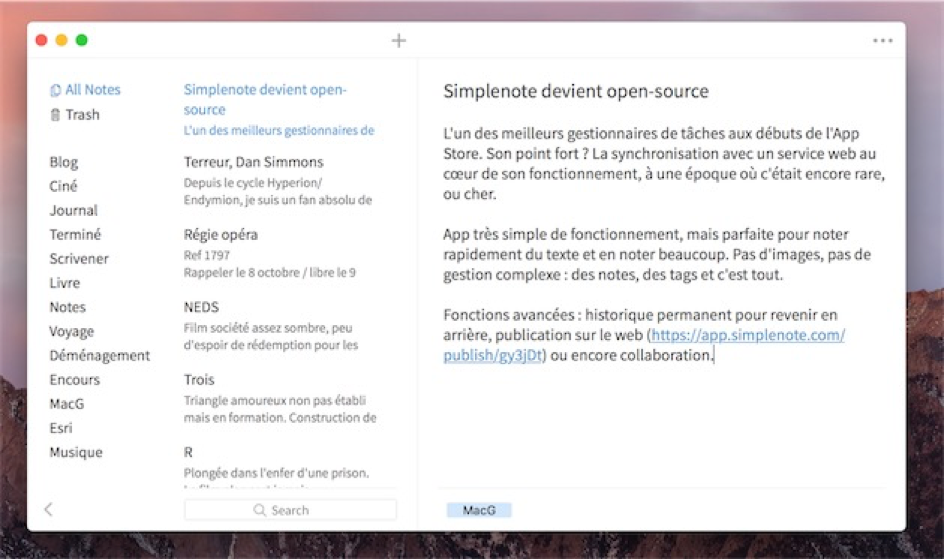944x559 pixels.
Task: Choose the Notes tag
Action: click(67, 307)
